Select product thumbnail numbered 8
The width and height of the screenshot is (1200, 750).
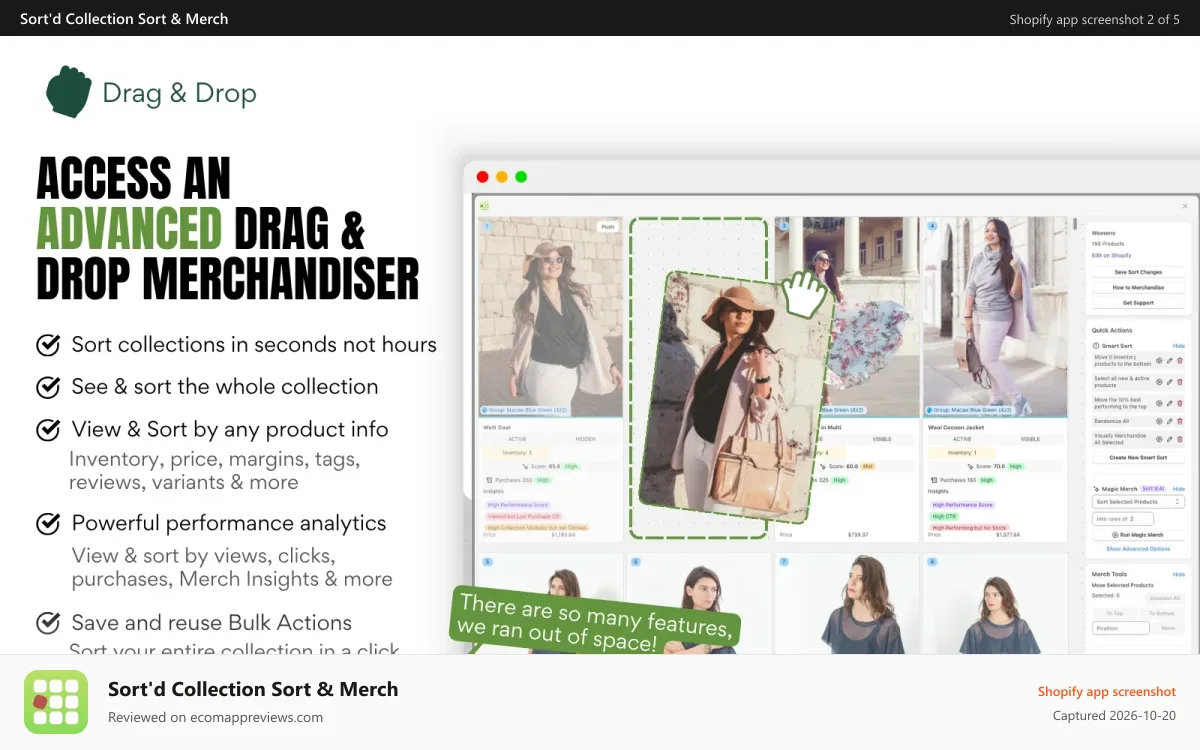996,605
